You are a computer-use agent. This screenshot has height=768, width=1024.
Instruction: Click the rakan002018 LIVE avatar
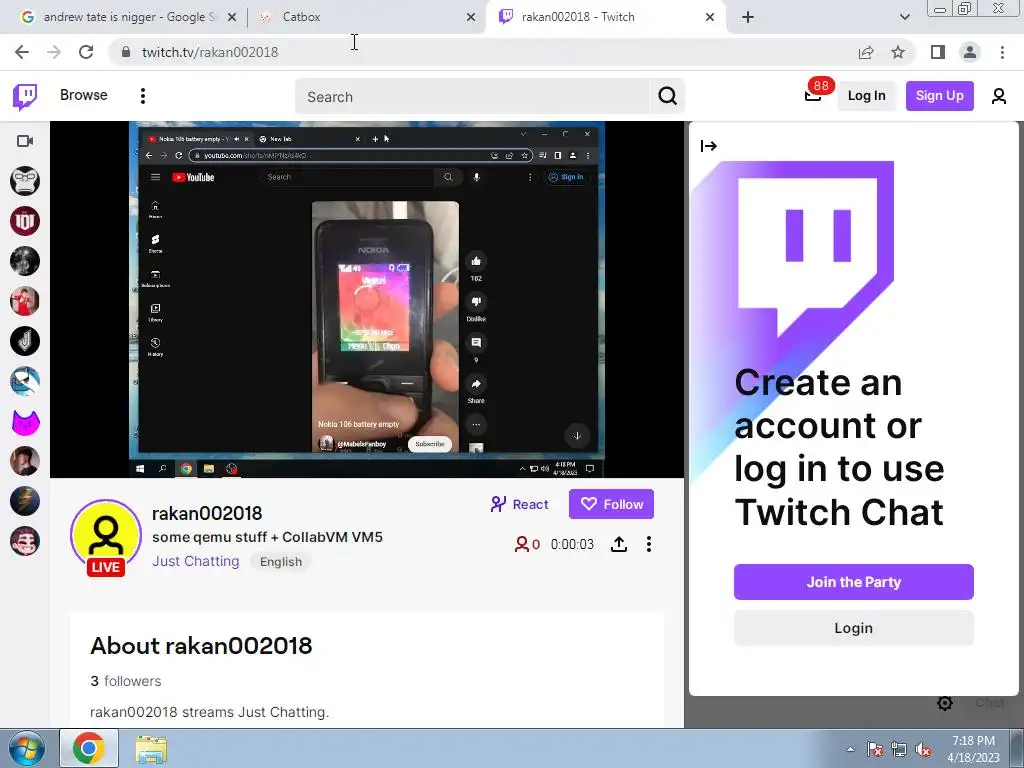tap(106, 537)
